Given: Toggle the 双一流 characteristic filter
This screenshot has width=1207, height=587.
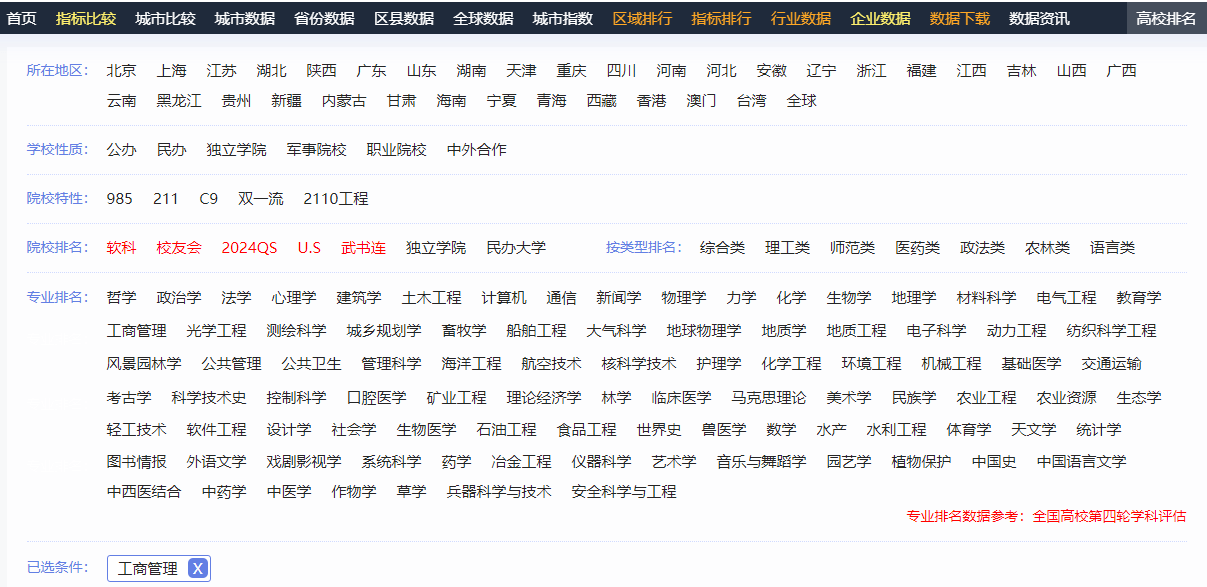Looking at the screenshot, I should pyautogui.click(x=260, y=198).
